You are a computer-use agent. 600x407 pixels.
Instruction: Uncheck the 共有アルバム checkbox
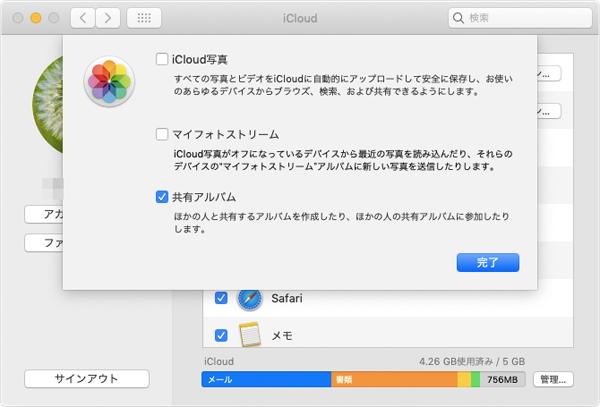(x=162, y=197)
